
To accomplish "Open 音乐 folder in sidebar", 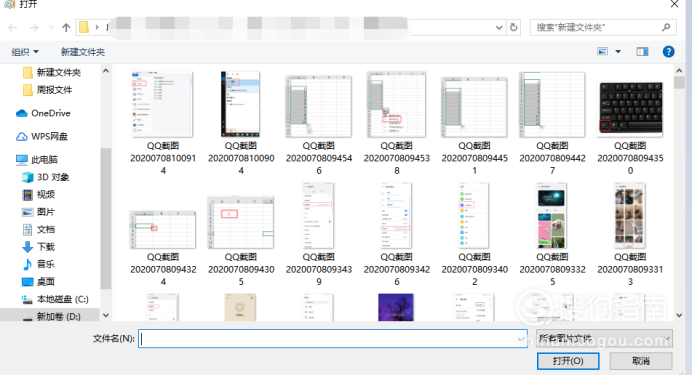I will (39, 264).
